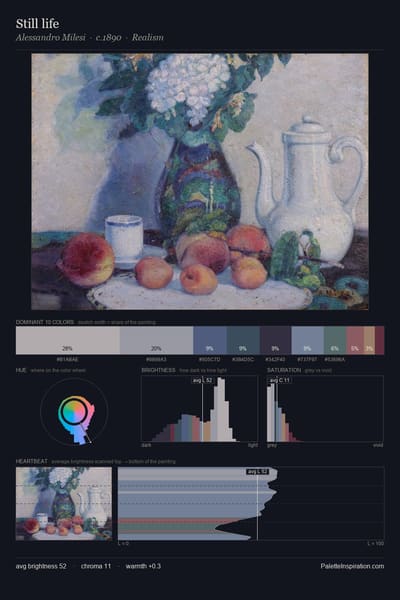Open the main still life painting image
400x600 pixels.
click(200, 181)
